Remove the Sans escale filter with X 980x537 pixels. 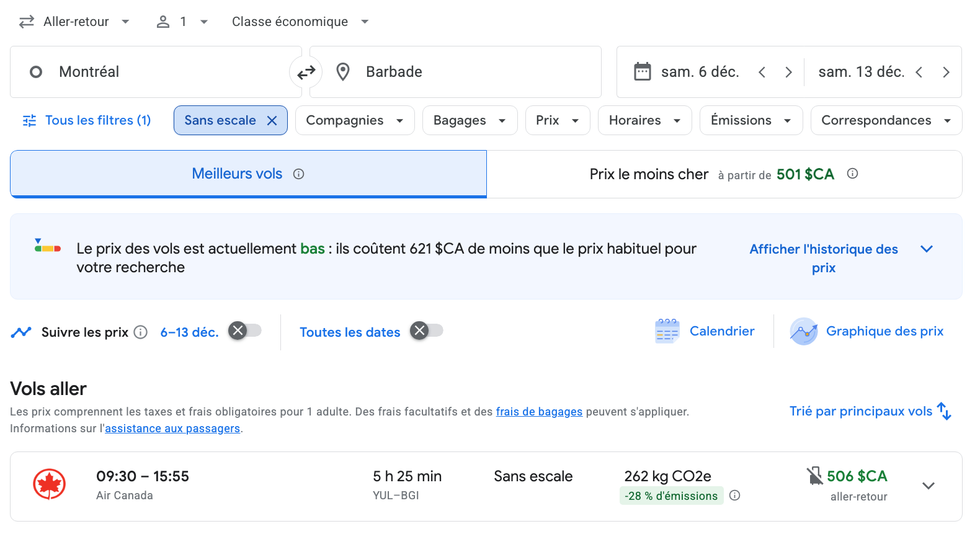(272, 120)
